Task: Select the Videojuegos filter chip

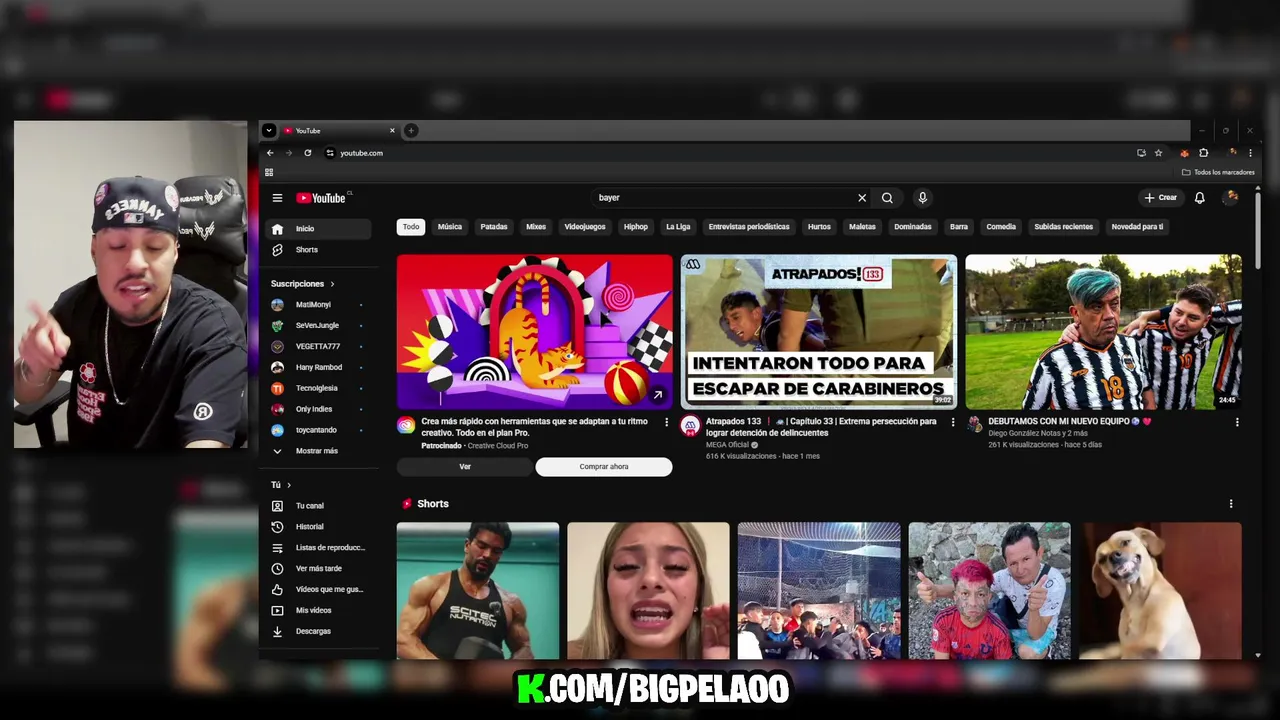Action: pyautogui.click(x=585, y=227)
